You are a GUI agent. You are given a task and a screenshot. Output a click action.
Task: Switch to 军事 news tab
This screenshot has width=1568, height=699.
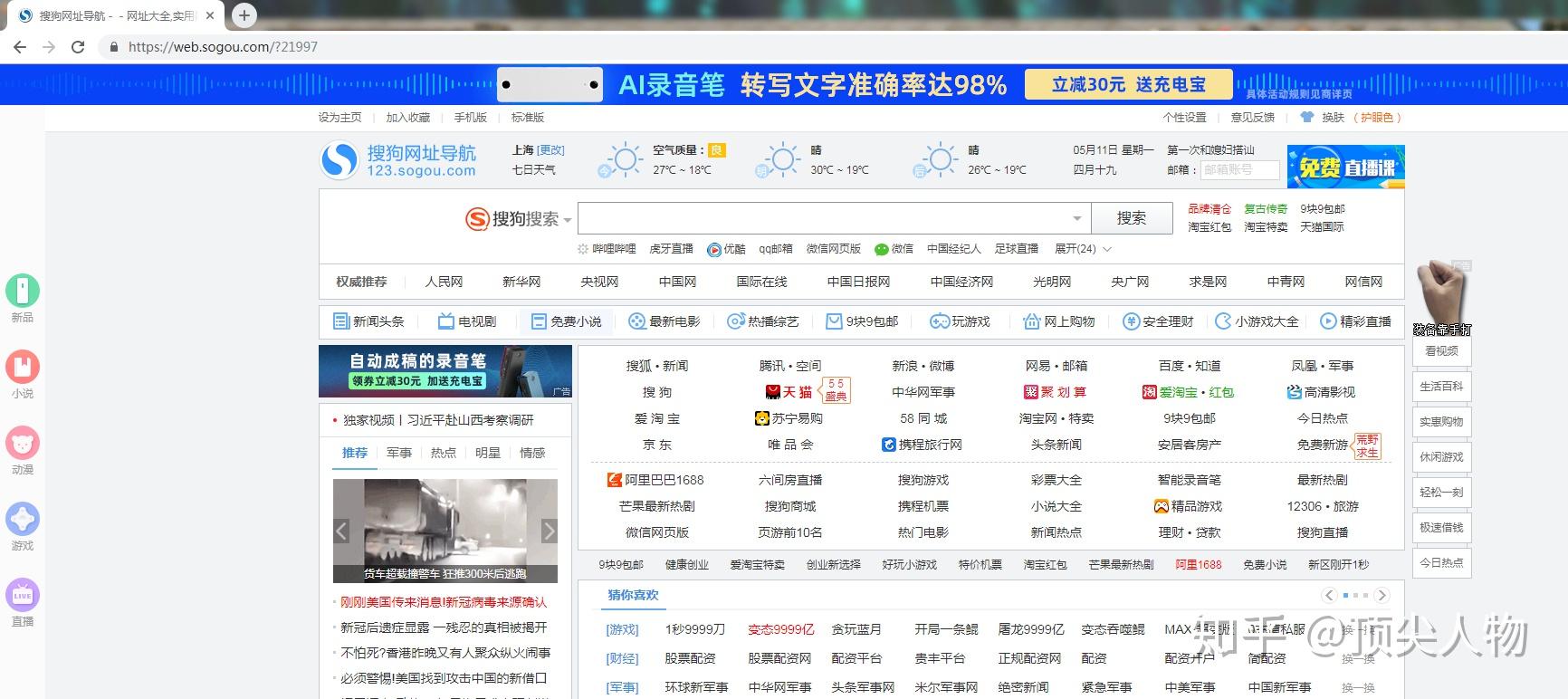[x=399, y=453]
